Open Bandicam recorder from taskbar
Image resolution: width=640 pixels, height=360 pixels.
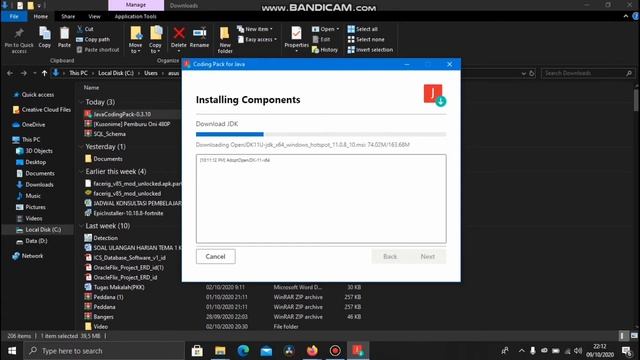click(x=335, y=351)
